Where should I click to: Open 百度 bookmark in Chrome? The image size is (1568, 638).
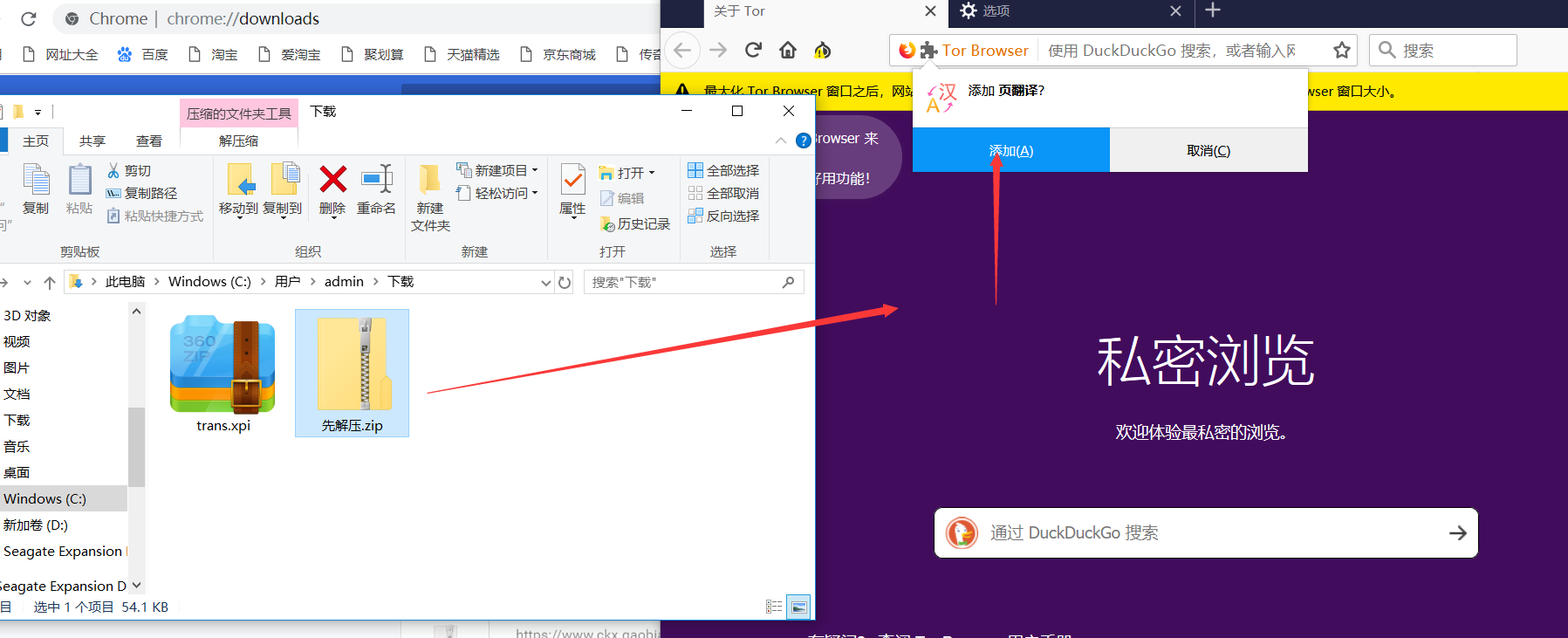(x=143, y=54)
